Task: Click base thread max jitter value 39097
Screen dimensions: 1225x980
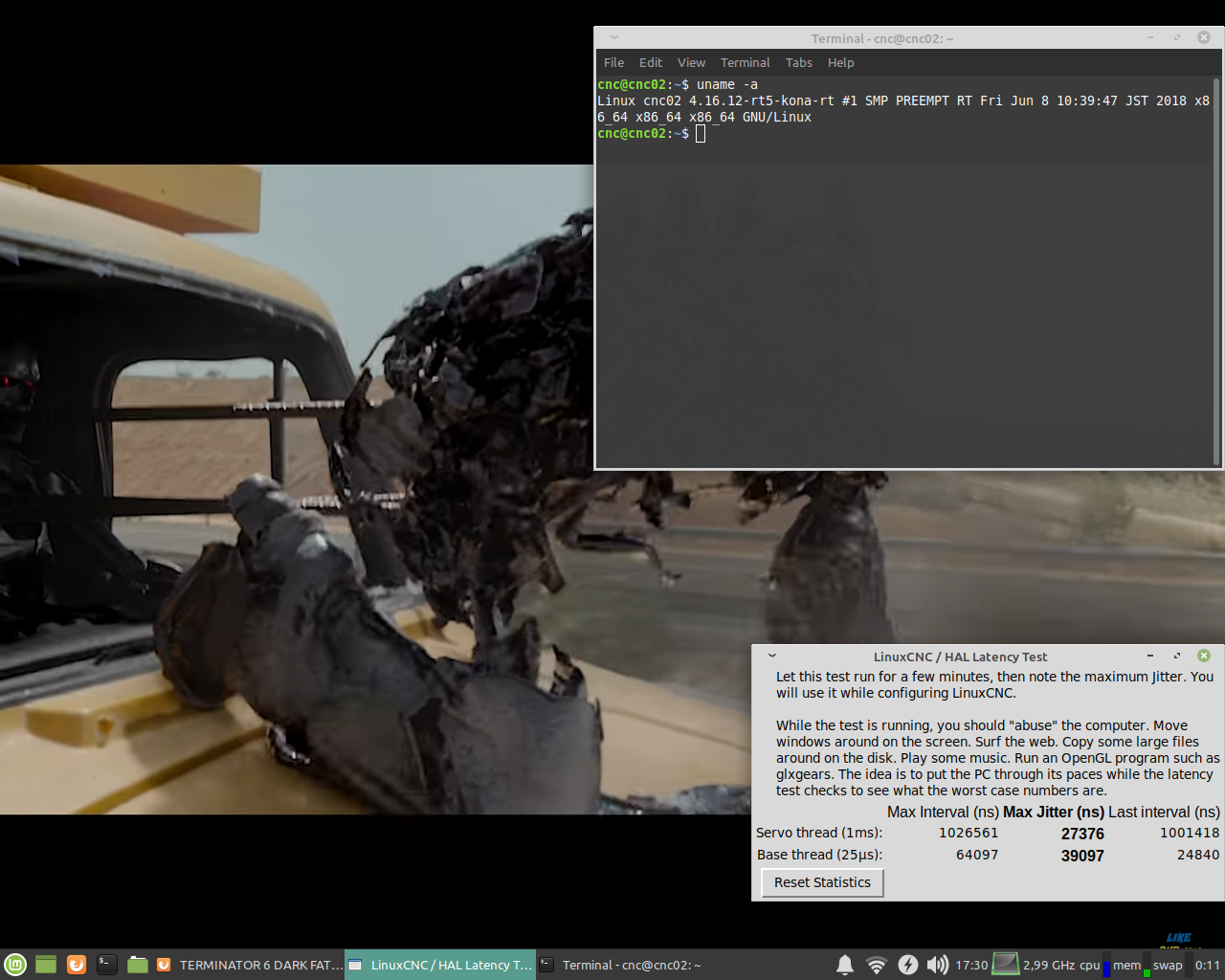Action: (1082, 856)
